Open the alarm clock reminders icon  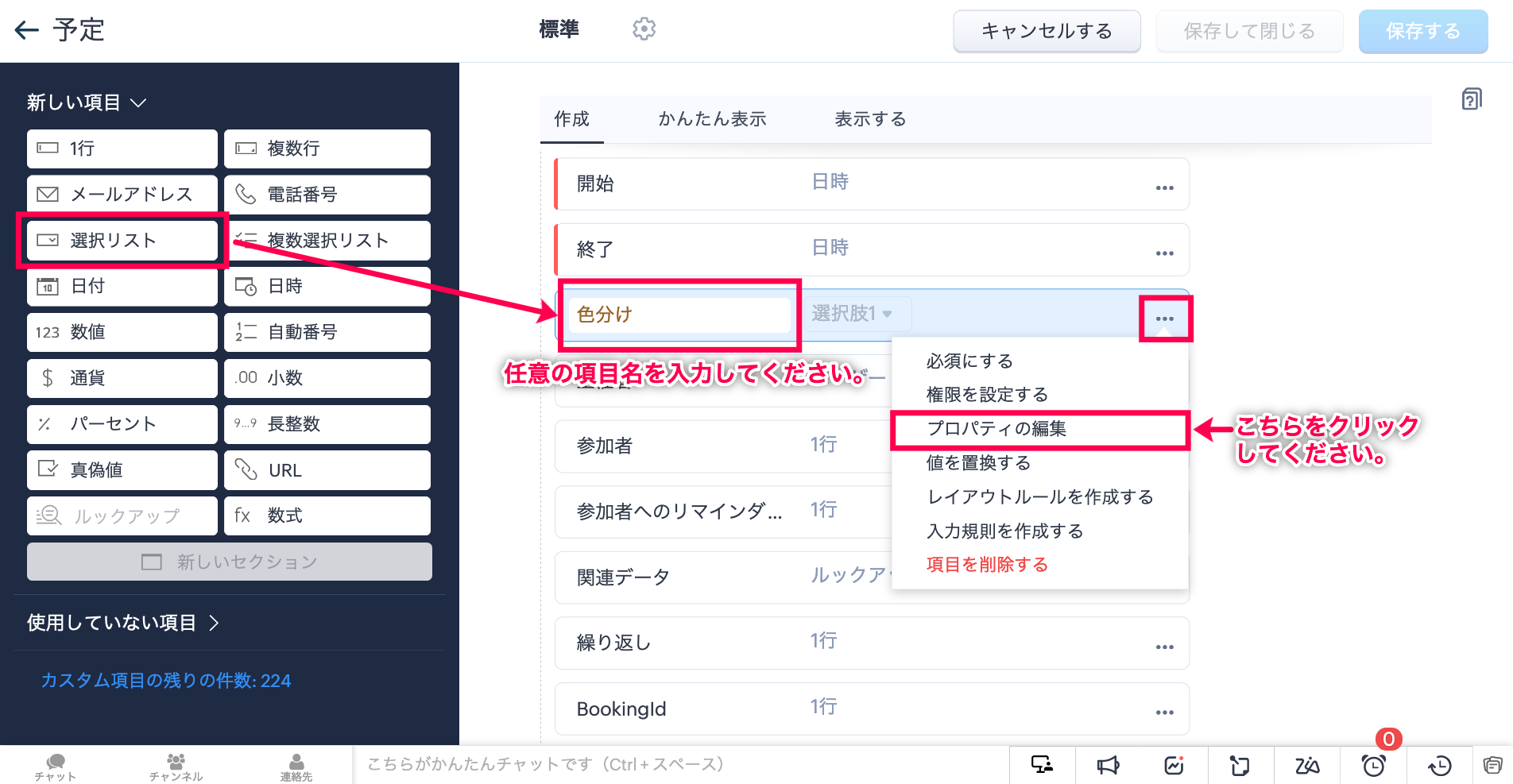pos(1373,765)
